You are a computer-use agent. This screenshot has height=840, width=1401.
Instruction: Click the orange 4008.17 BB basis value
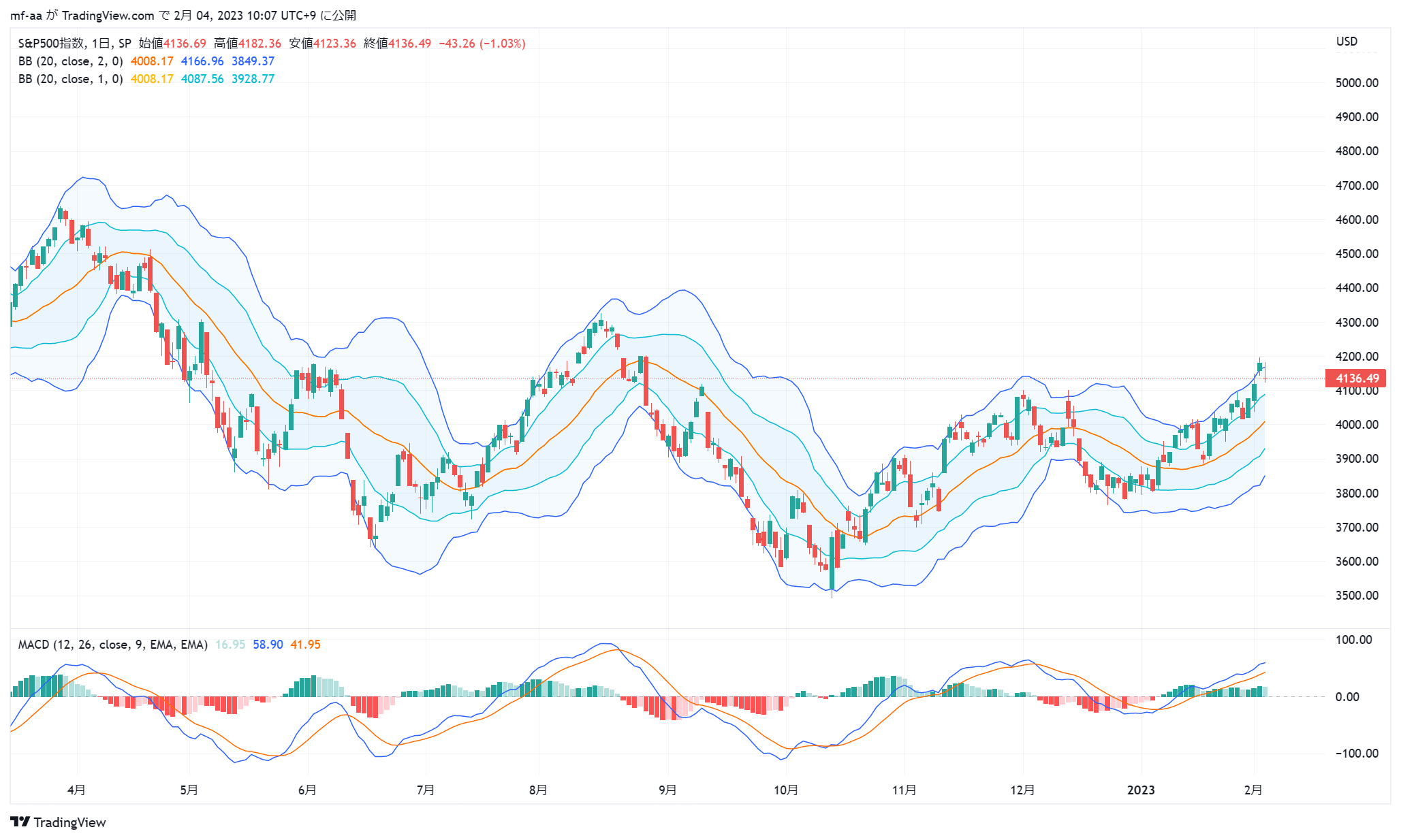pos(152,61)
